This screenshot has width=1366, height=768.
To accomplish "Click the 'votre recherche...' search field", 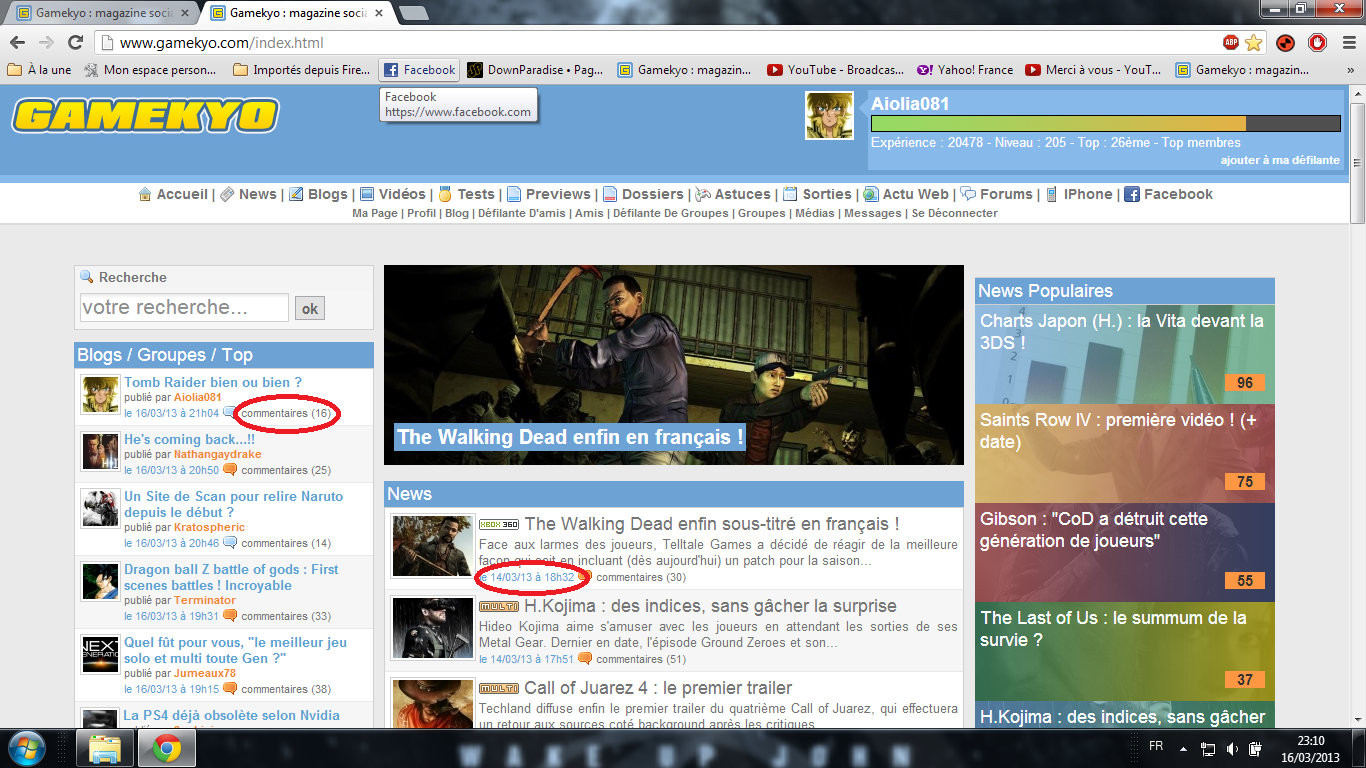I will tap(184, 307).
